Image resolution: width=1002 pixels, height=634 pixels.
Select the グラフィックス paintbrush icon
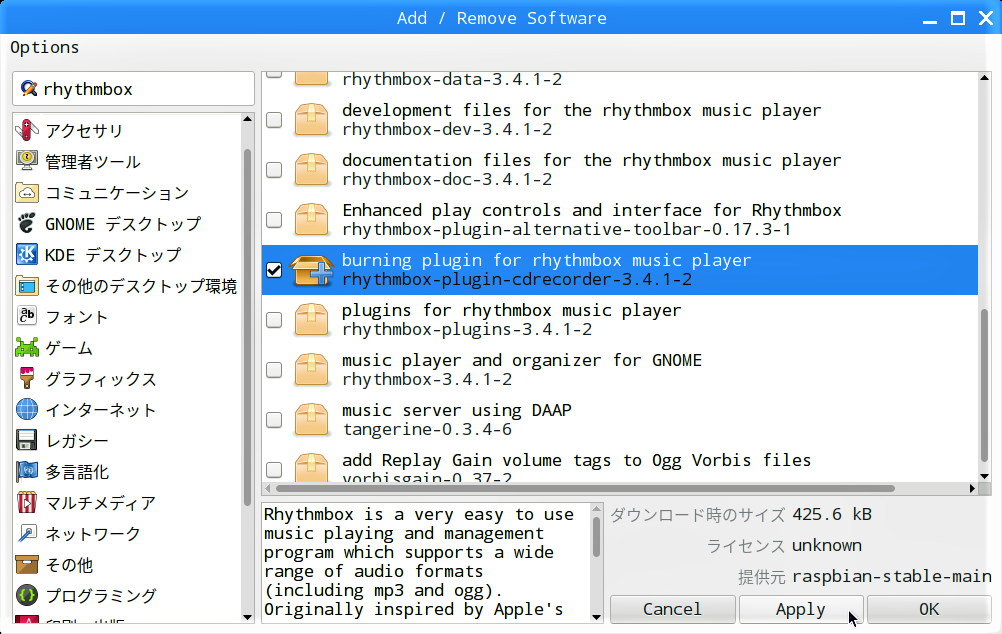27,378
